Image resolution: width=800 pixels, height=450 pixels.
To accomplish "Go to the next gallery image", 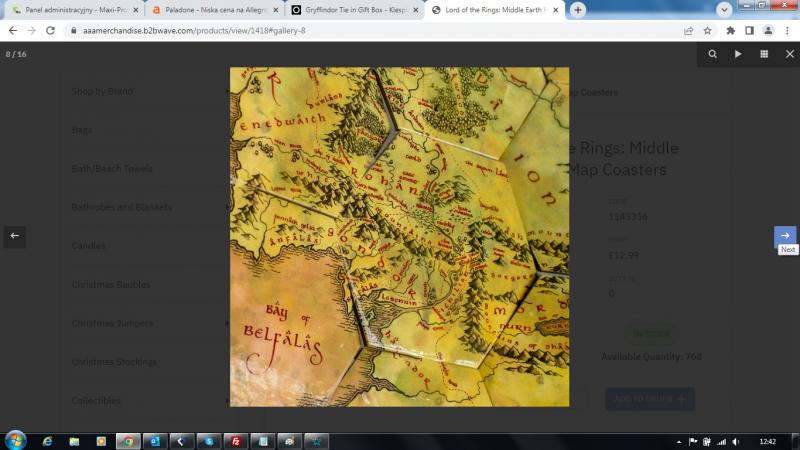I will (x=785, y=236).
